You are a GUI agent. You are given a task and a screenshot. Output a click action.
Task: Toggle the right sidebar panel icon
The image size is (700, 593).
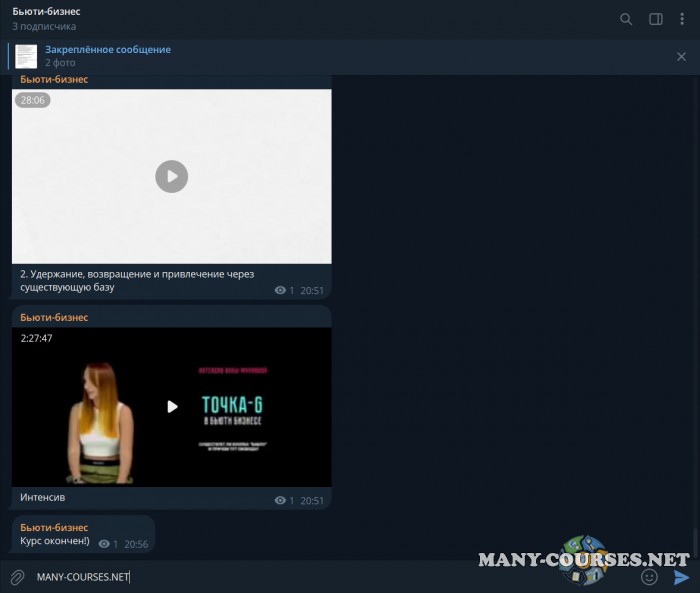pos(656,19)
